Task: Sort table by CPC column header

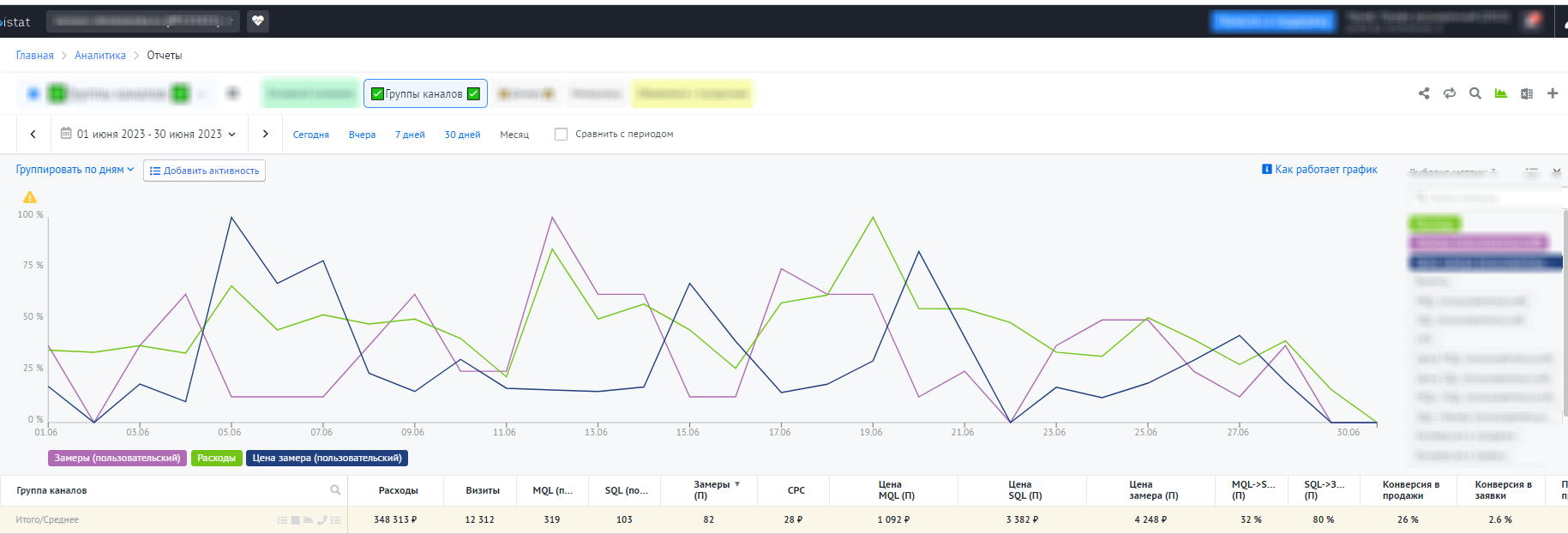Action: pyautogui.click(x=796, y=491)
